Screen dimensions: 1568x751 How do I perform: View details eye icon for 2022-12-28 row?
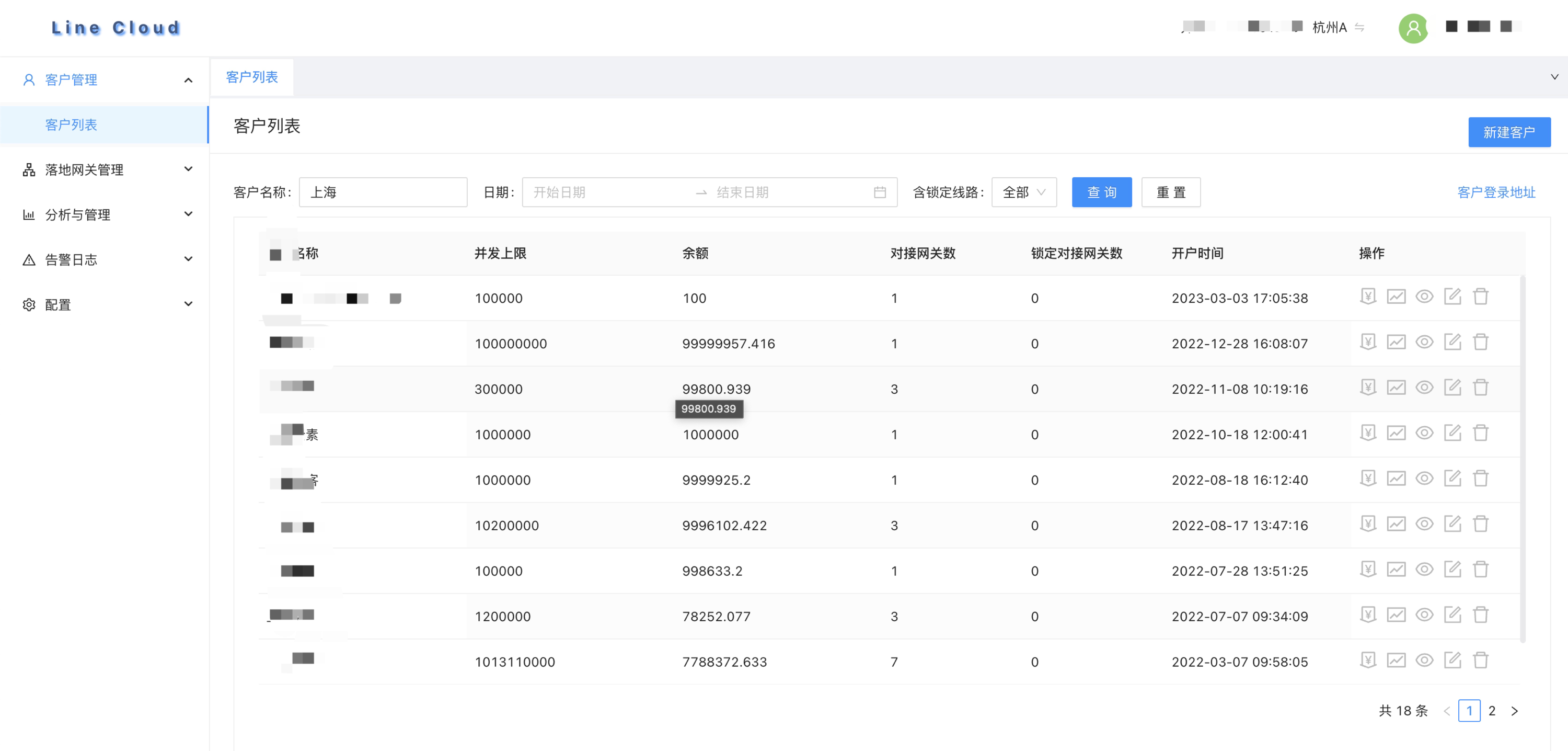coord(1424,343)
